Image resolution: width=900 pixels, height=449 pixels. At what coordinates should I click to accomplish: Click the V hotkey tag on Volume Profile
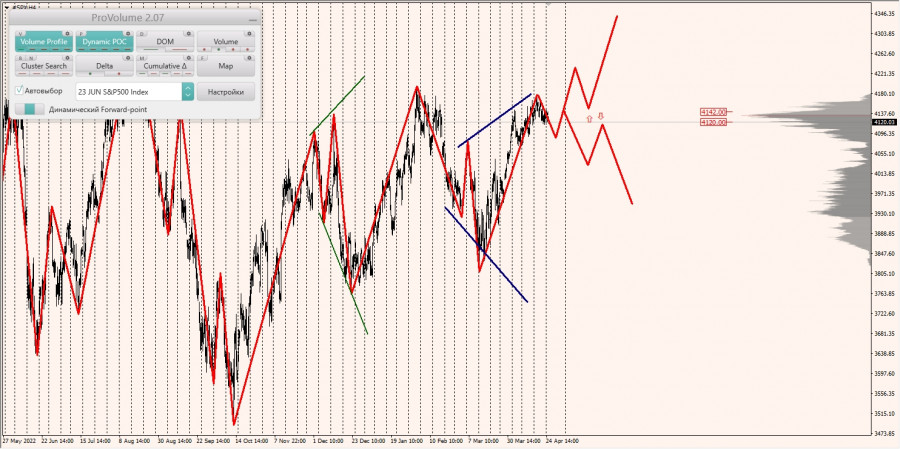(x=21, y=34)
